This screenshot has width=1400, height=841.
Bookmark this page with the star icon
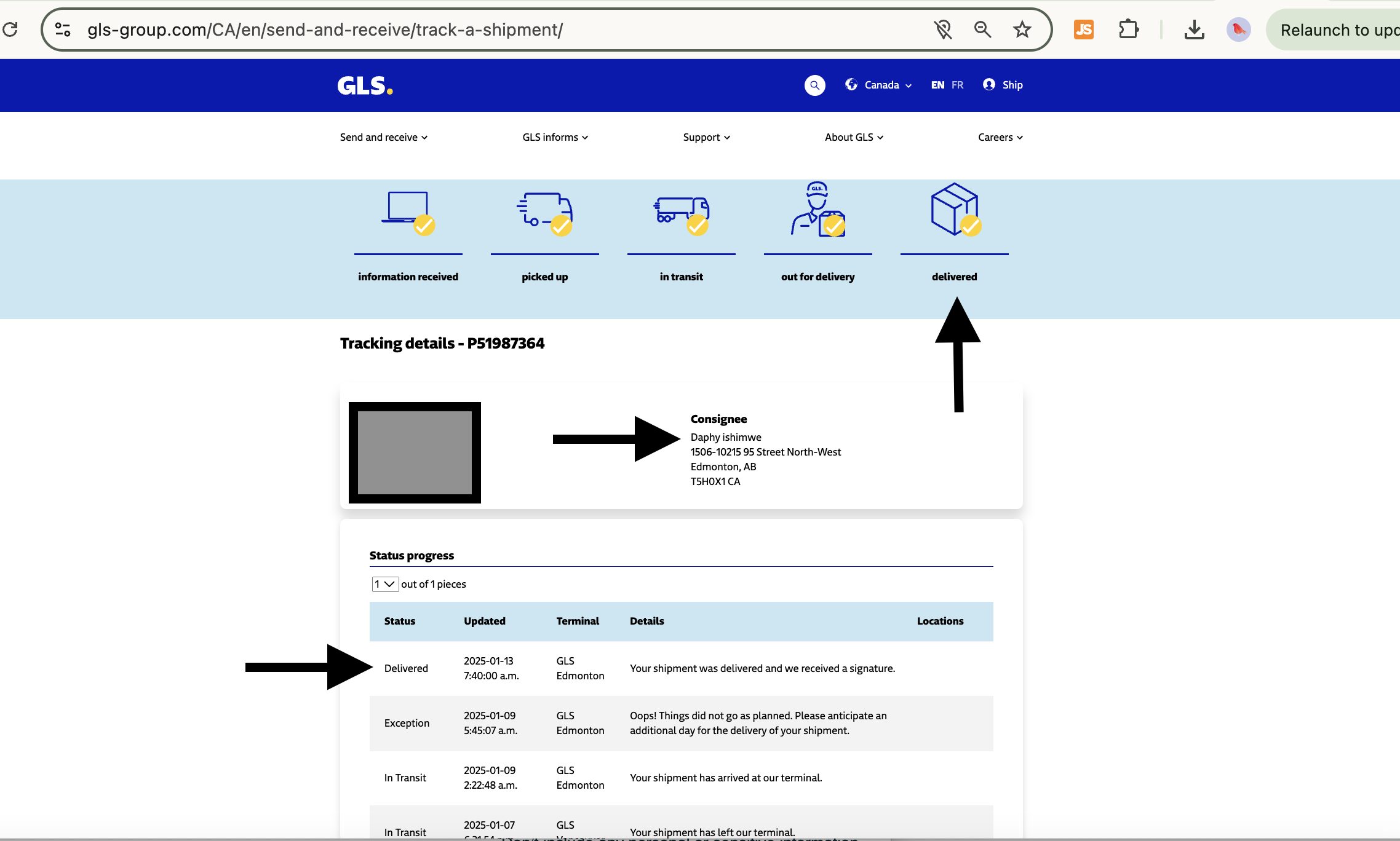click(1022, 29)
